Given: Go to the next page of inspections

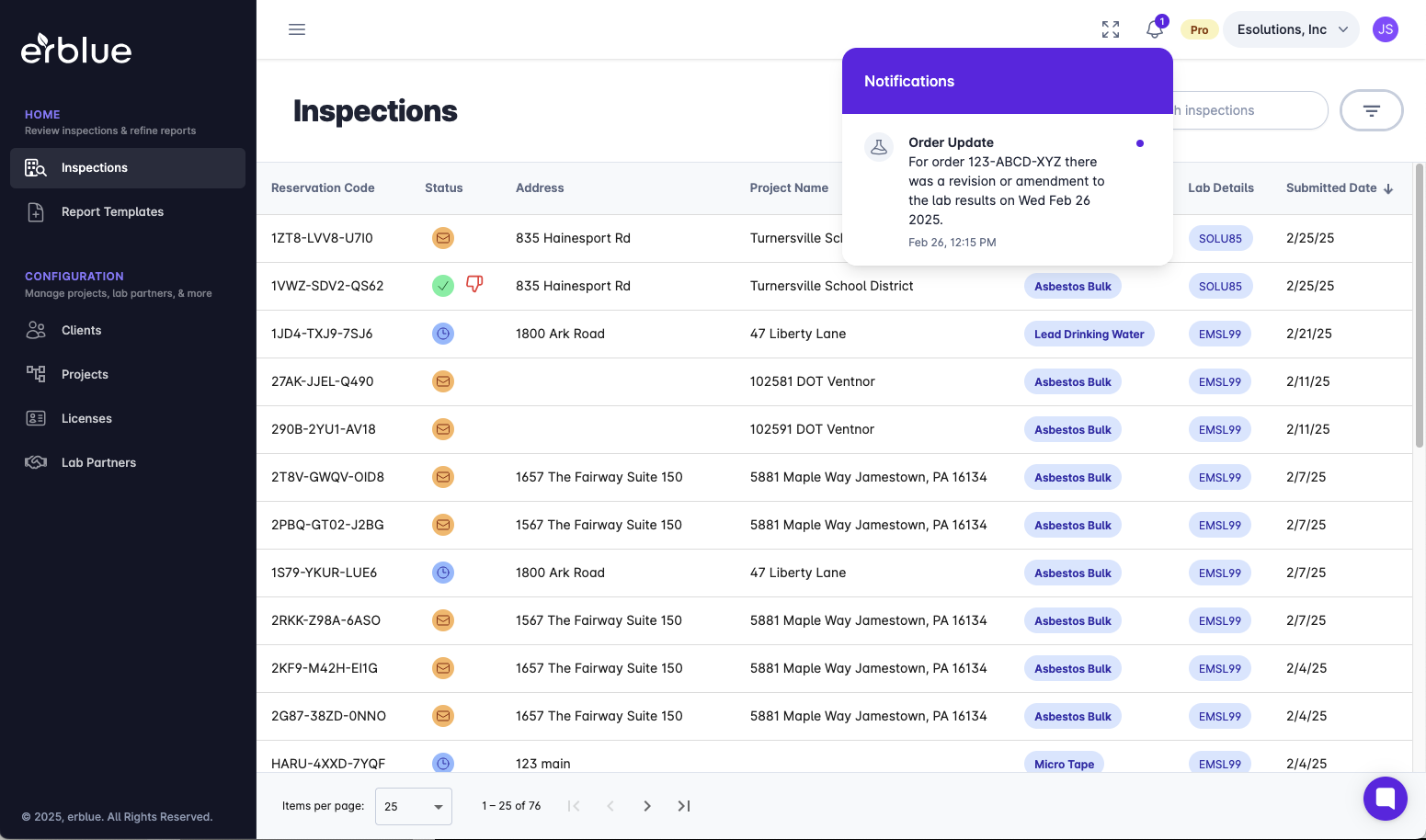Looking at the screenshot, I should (647, 806).
